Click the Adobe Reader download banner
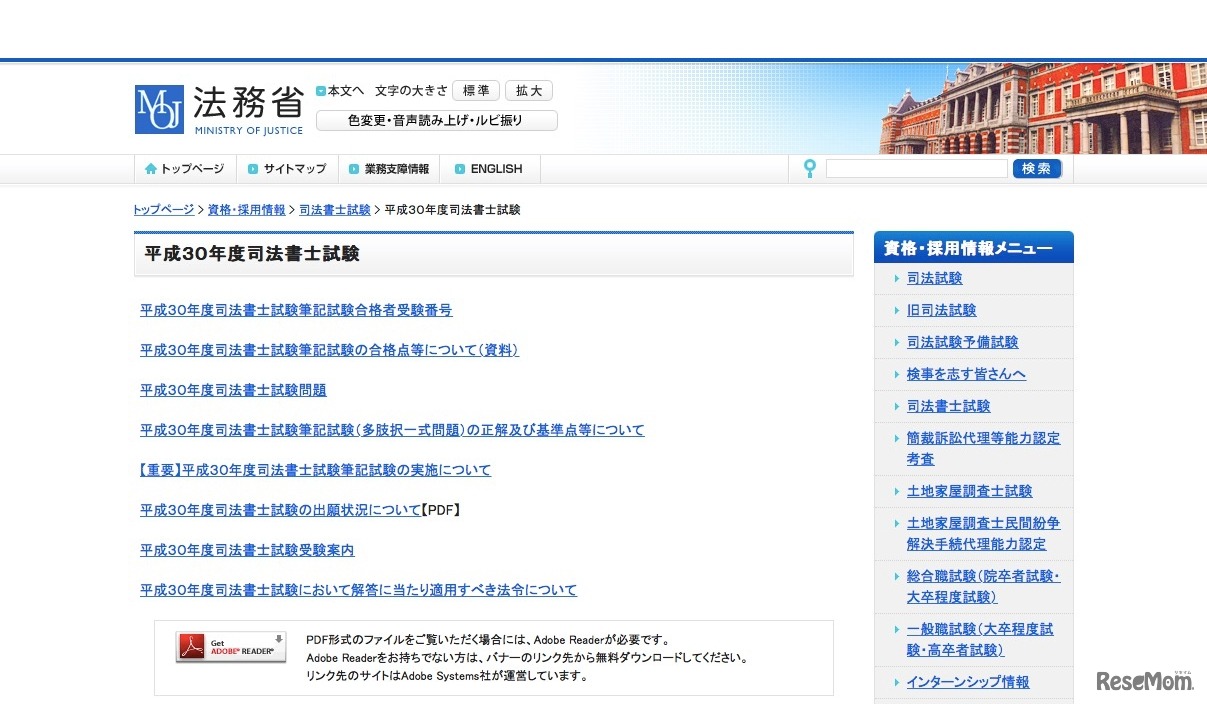Viewport: 1207px width, 704px height. tap(231, 647)
